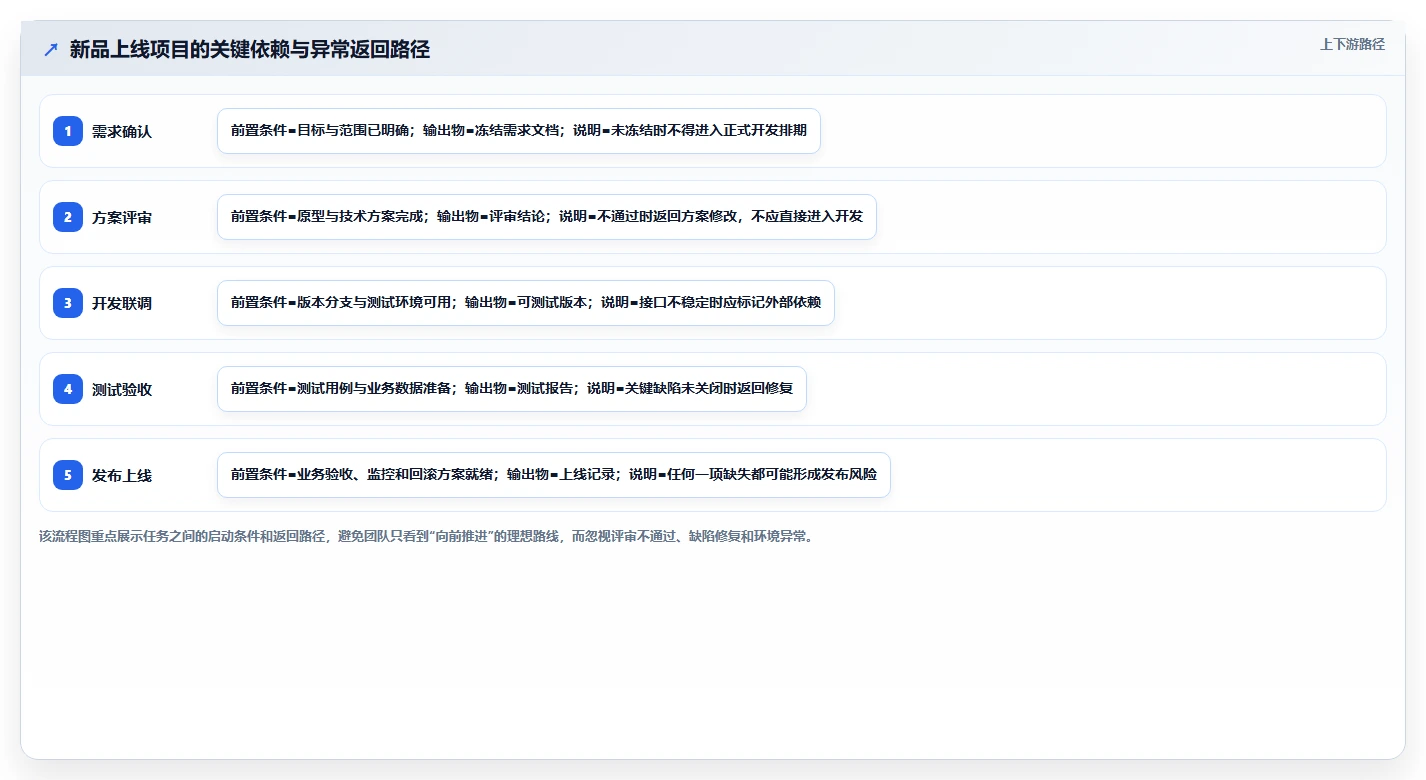Select the 测试验收 step label

[x=122, y=389]
